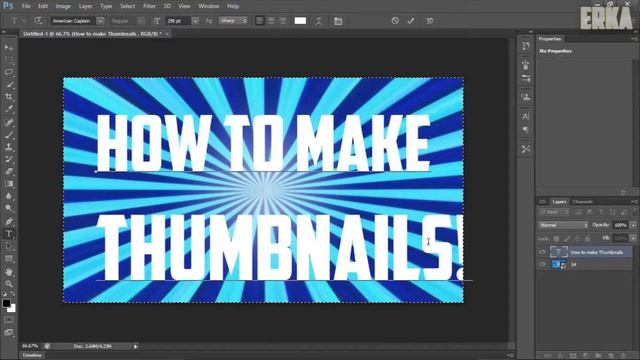Open the Character and Paragraph panels

pos(338,21)
